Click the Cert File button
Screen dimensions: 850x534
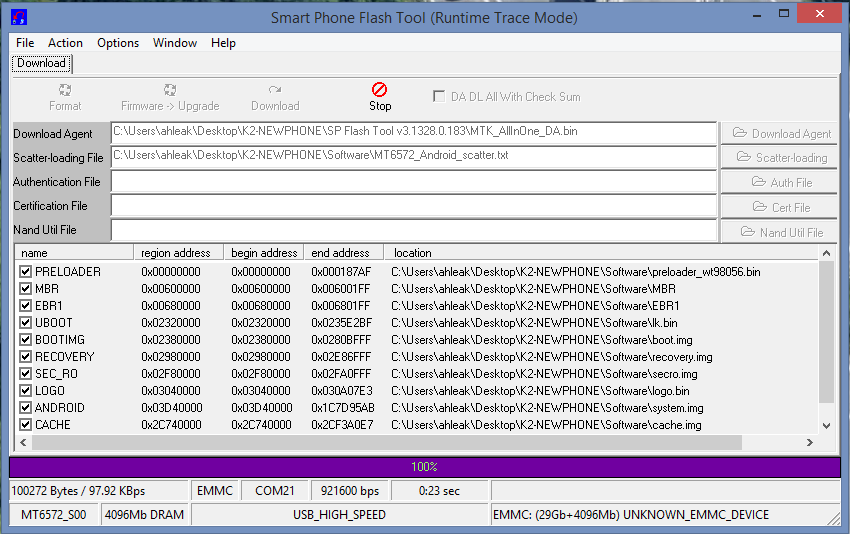pos(779,208)
